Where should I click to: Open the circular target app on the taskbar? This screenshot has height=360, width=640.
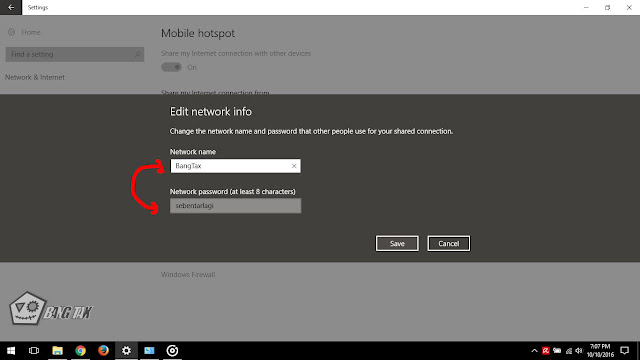[x=172, y=351]
